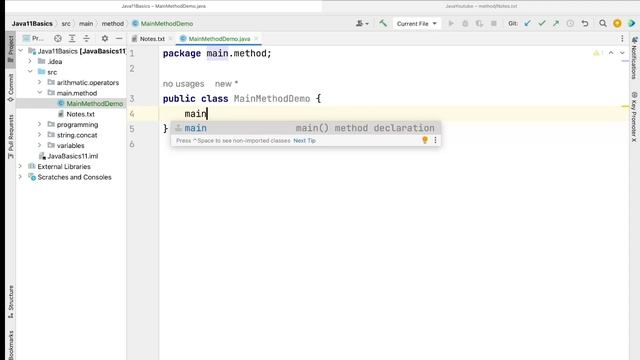Toggle the Bookmarks tool window button

coord(11,345)
